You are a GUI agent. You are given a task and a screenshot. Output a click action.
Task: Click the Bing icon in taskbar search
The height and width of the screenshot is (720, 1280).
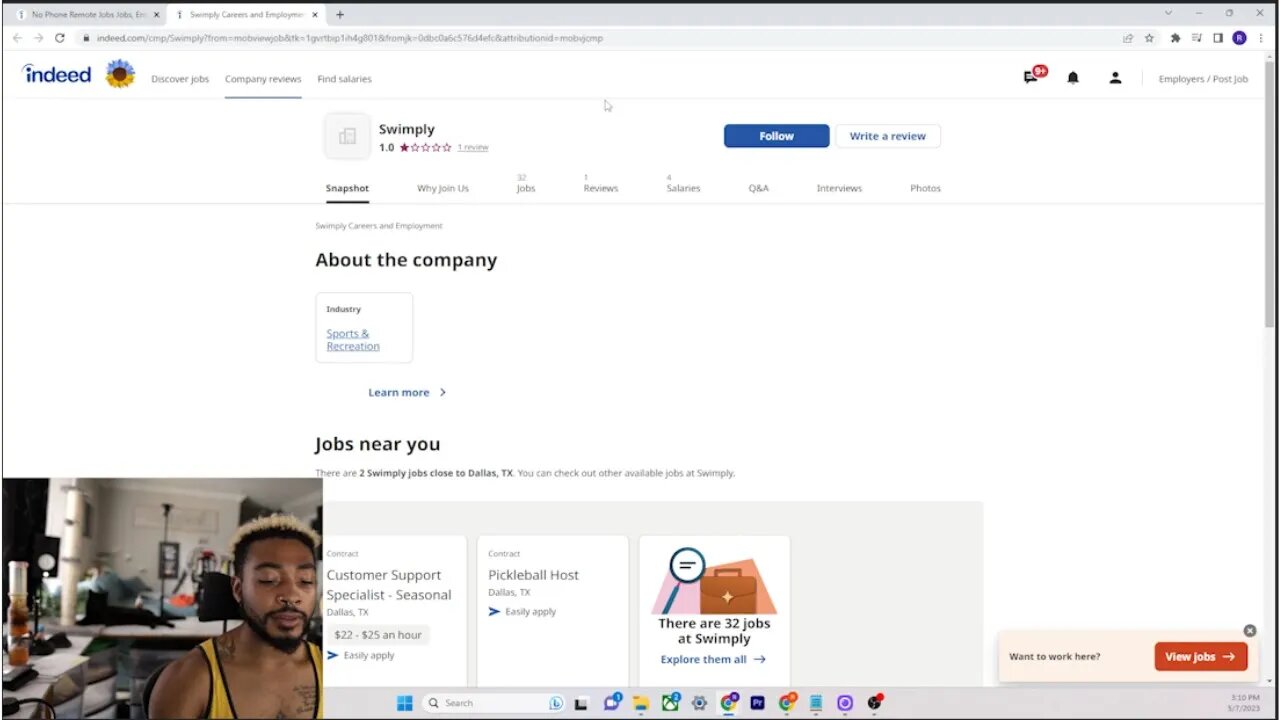pos(556,703)
